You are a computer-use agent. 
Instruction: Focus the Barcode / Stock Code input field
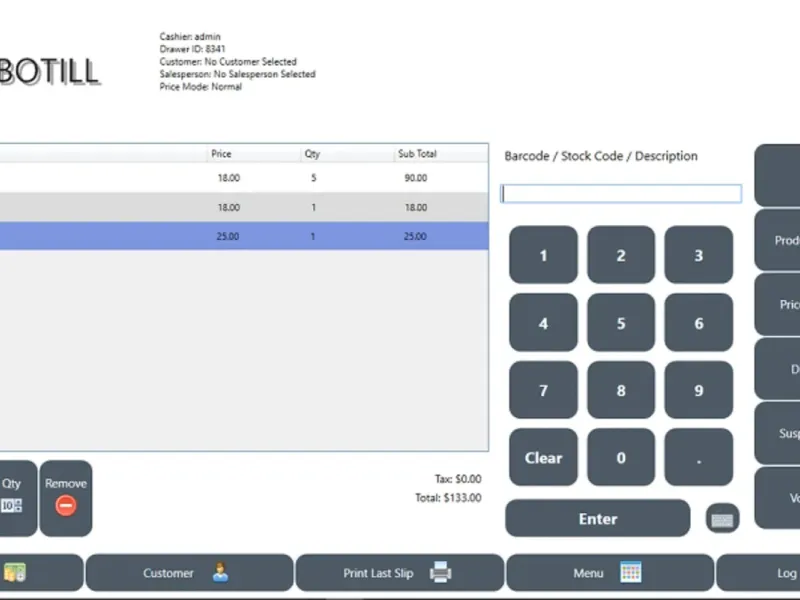tap(621, 194)
